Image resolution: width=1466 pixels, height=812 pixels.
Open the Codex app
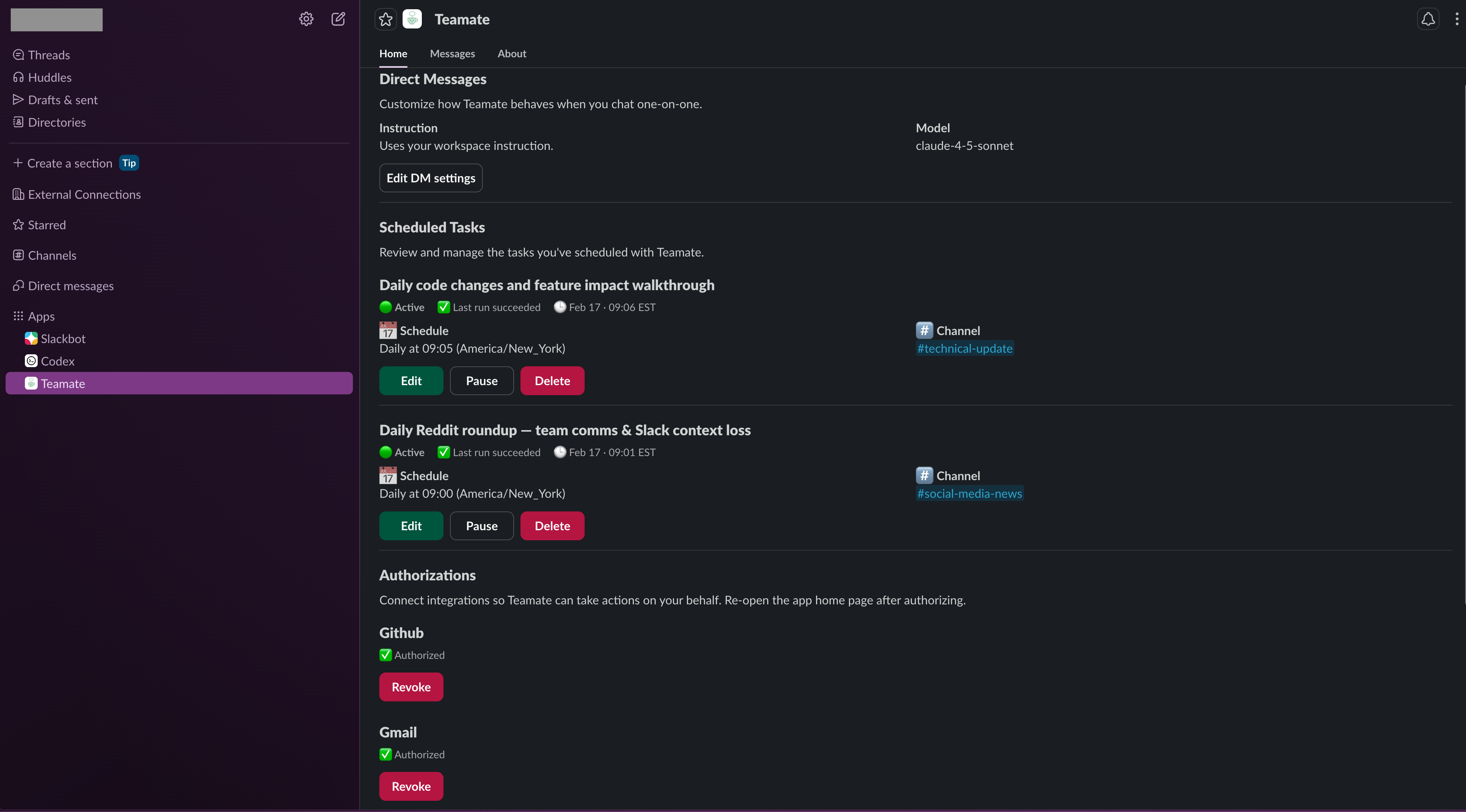[x=57, y=360]
